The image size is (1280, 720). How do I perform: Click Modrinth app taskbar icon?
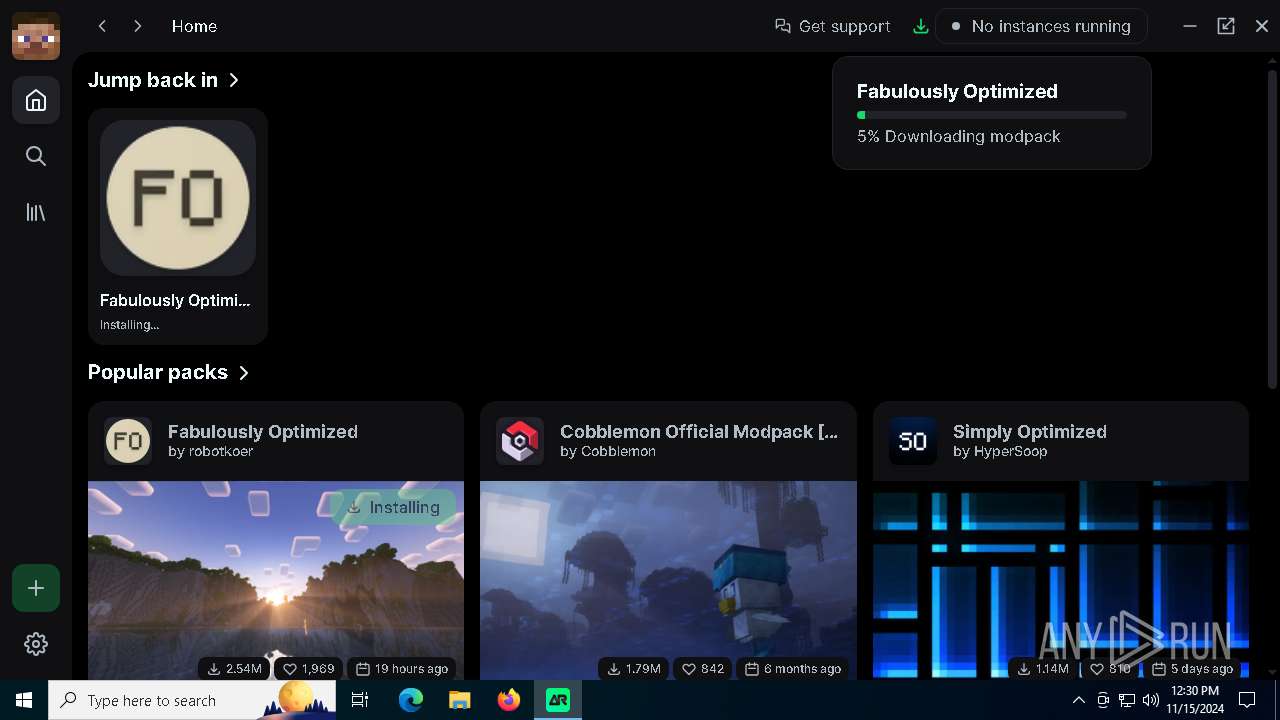pos(558,700)
